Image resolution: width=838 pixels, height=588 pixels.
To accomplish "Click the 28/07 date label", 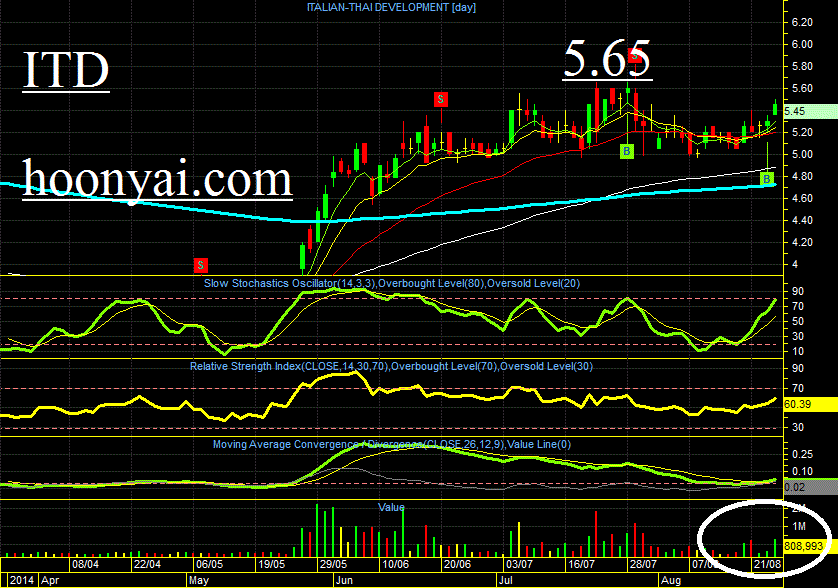I will pyautogui.click(x=643, y=564).
